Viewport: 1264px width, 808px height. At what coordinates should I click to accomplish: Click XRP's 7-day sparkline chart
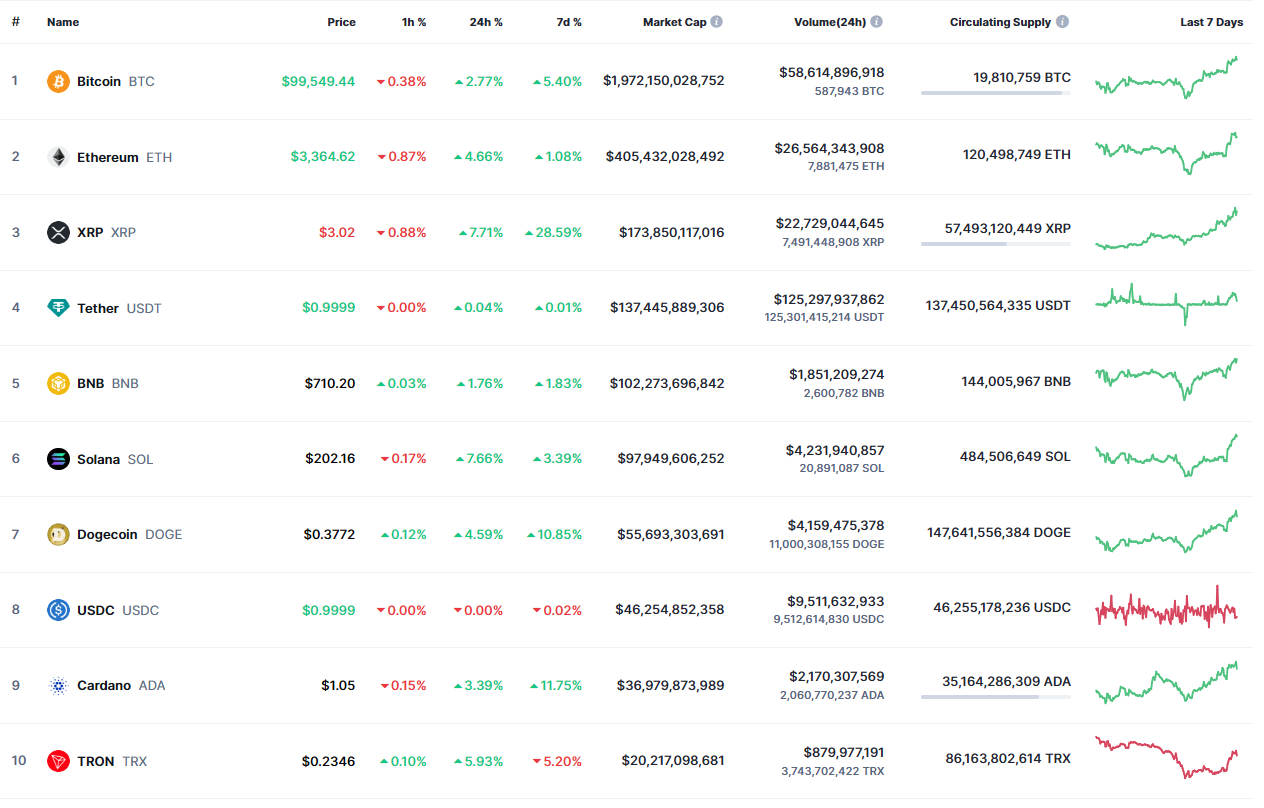tap(1166, 228)
